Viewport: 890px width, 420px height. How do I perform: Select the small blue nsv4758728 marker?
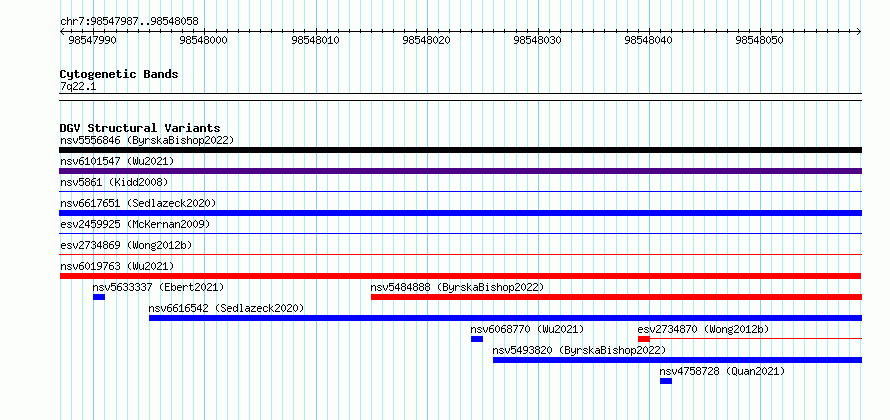pos(666,381)
